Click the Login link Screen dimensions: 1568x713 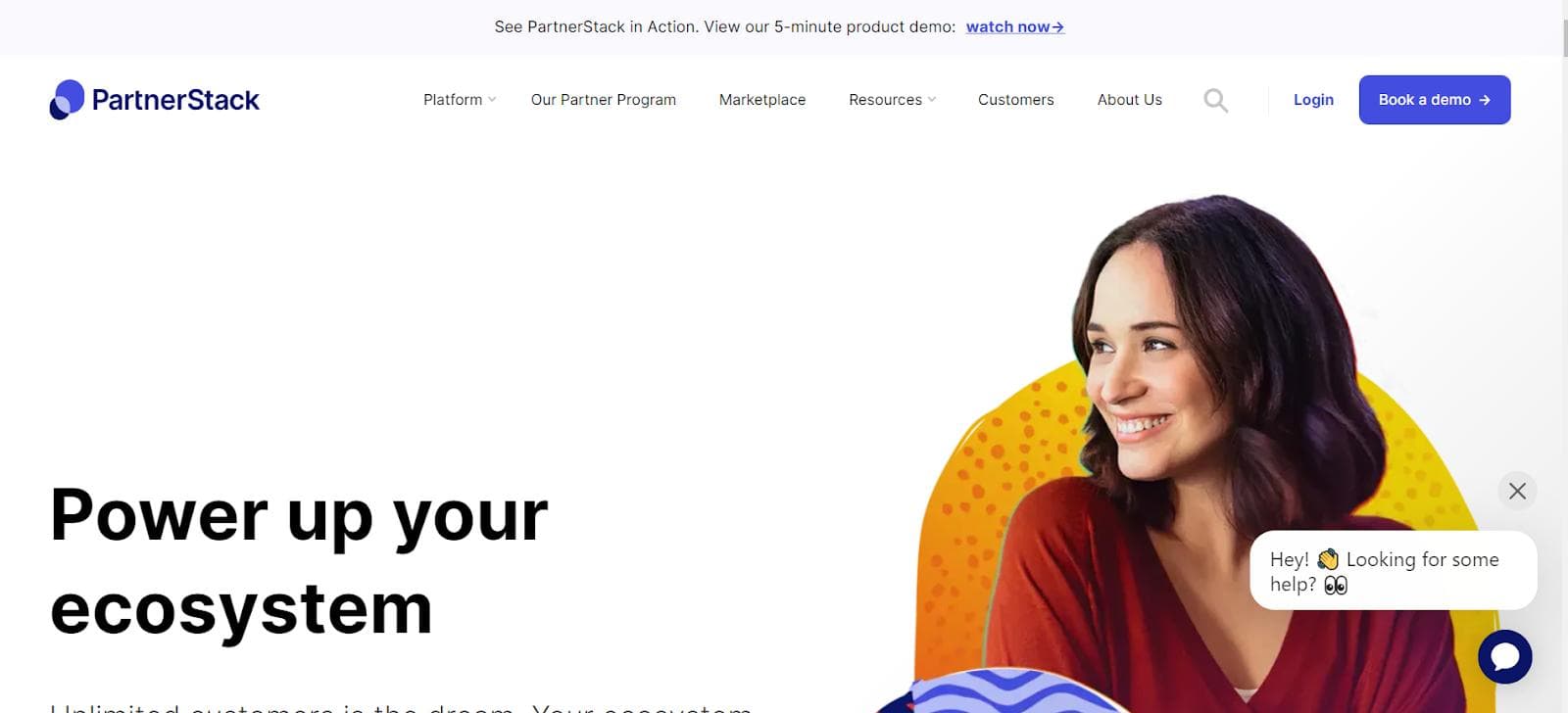coord(1313,100)
